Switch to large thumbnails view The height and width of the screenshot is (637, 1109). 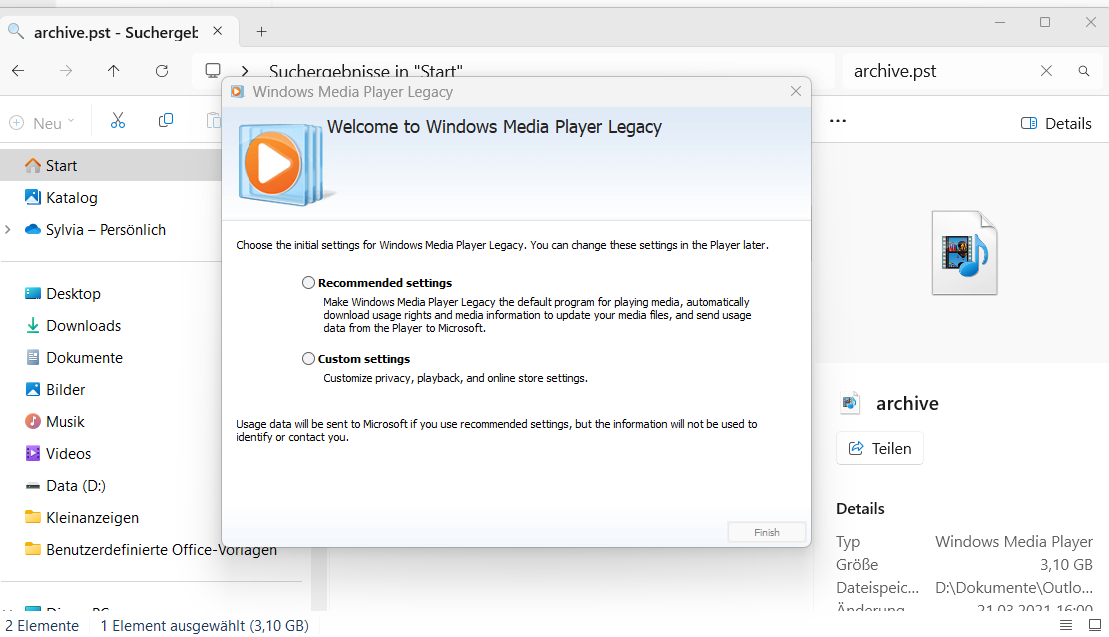[x=1095, y=625]
